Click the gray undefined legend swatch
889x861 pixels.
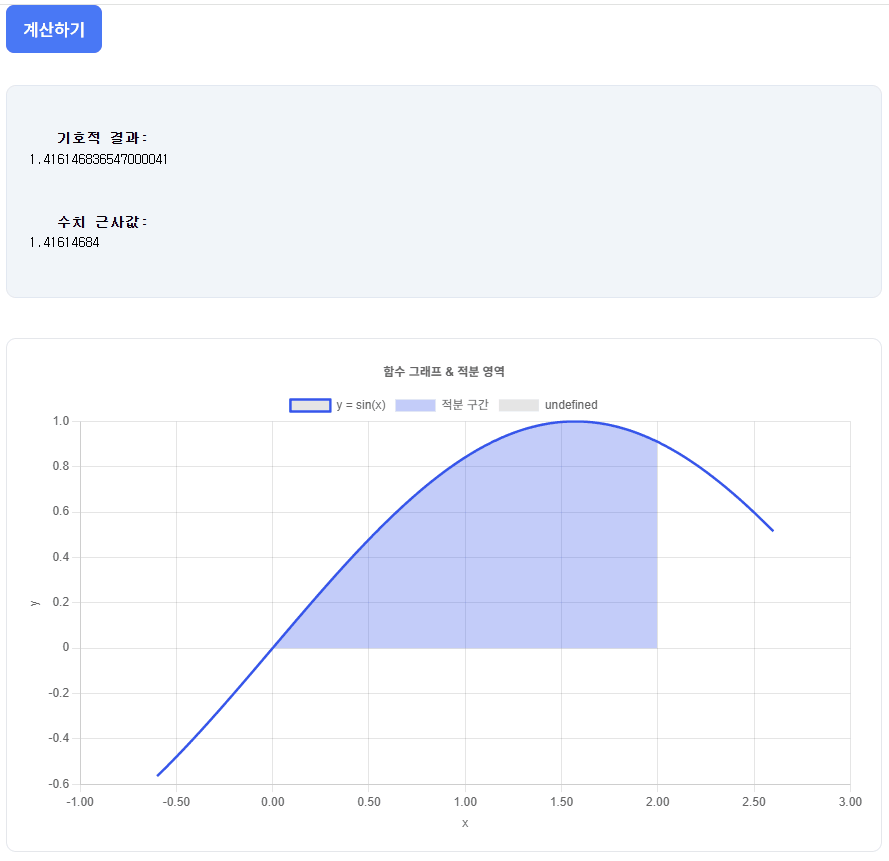pos(518,405)
